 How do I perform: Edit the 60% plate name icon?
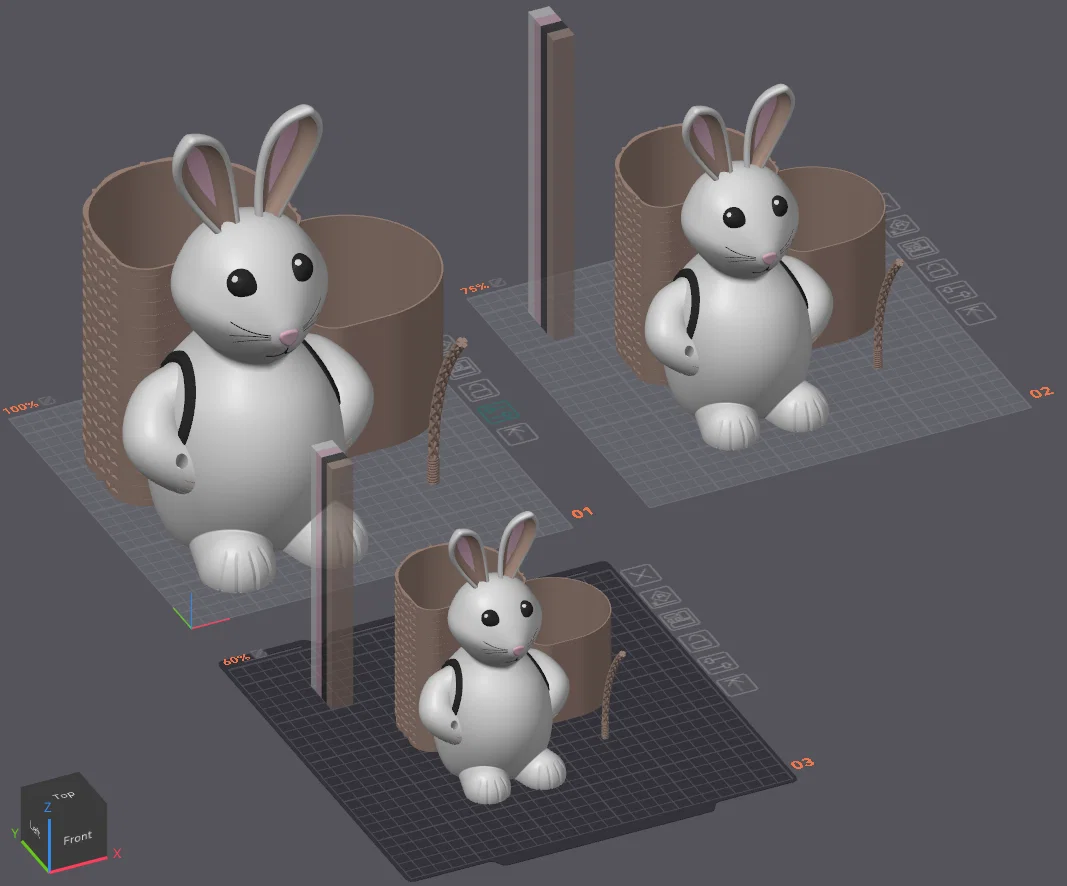point(259,654)
